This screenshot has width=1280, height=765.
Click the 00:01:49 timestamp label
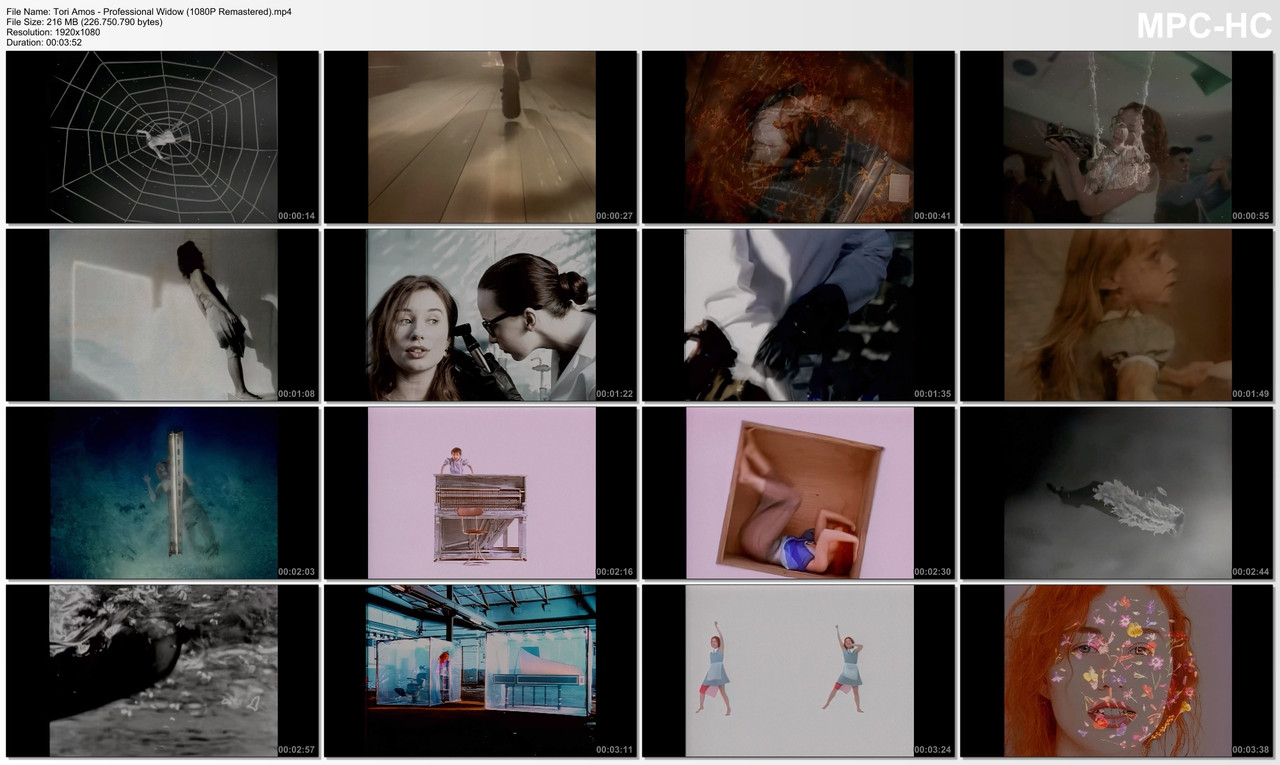pyautogui.click(x=1251, y=394)
